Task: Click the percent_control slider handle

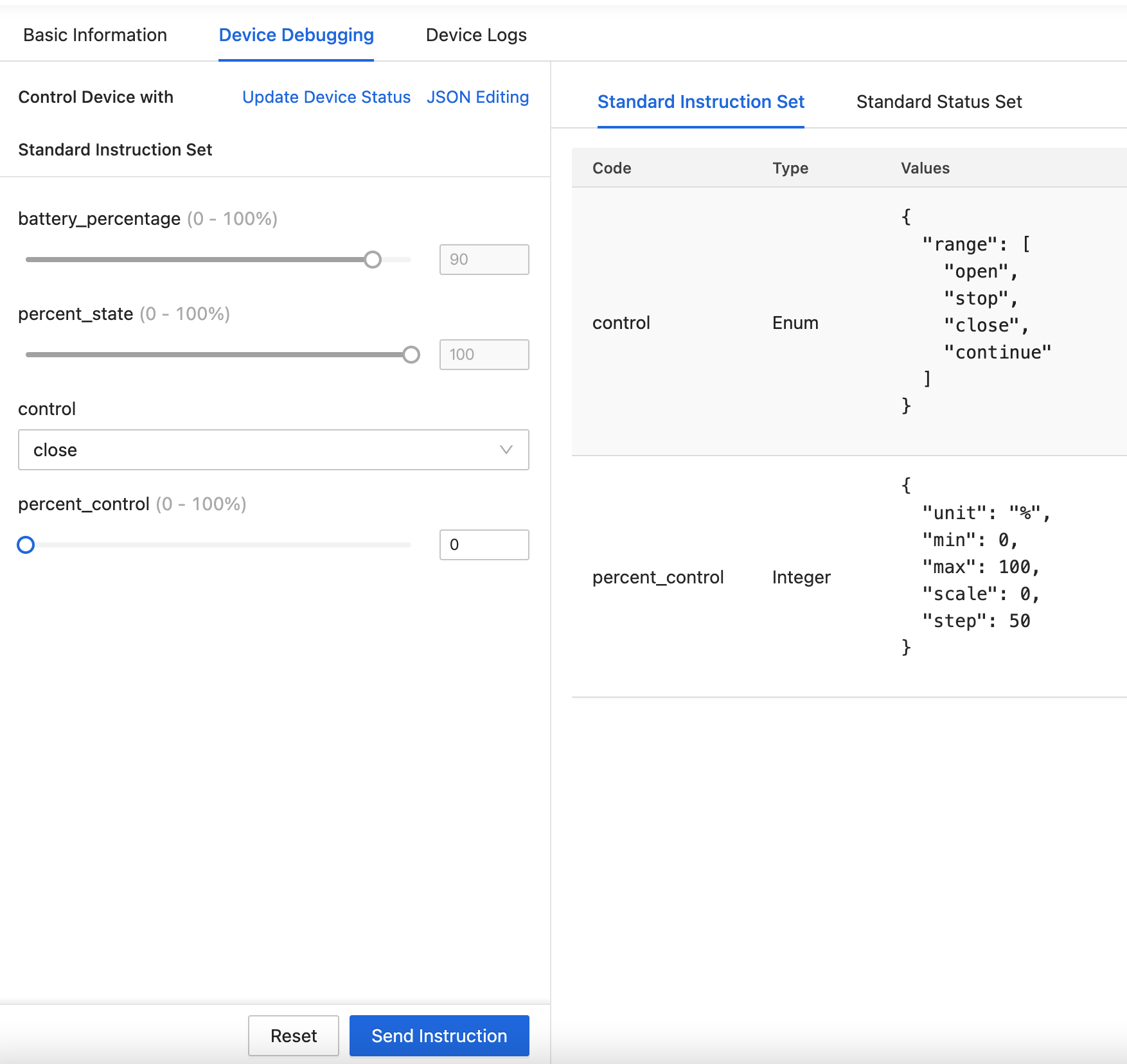Action: pyautogui.click(x=26, y=545)
